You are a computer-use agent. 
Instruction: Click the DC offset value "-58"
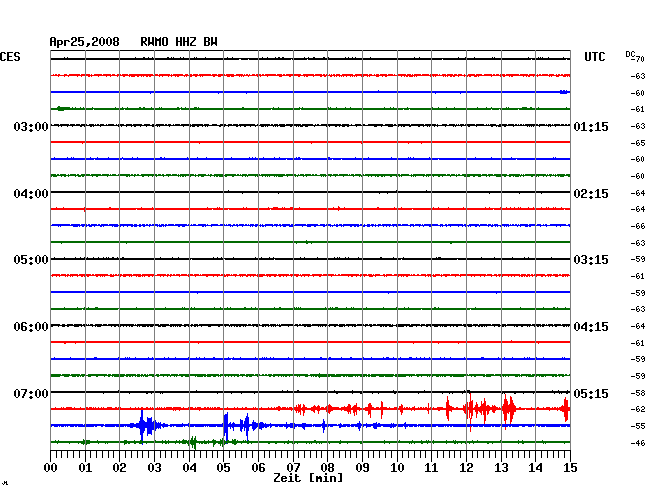click(638, 393)
